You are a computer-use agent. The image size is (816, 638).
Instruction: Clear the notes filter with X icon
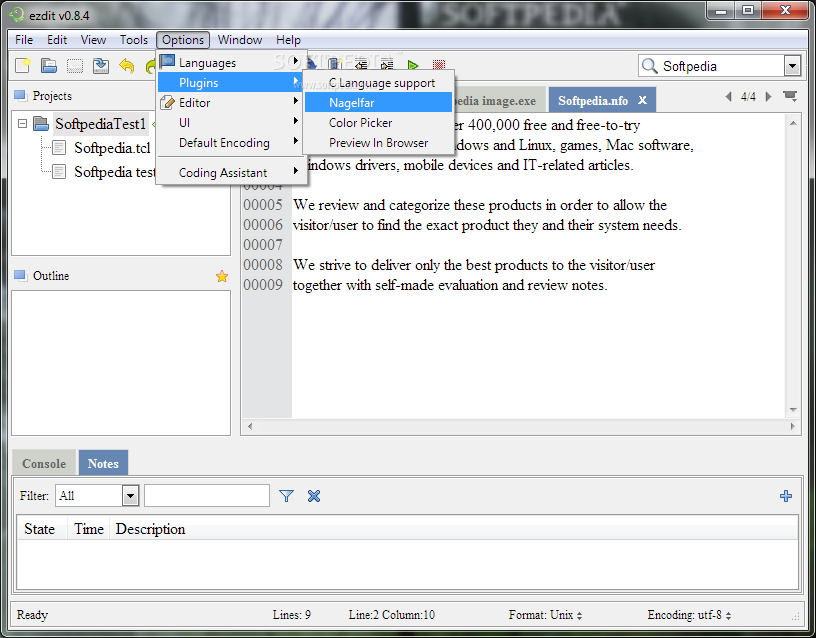tap(314, 496)
